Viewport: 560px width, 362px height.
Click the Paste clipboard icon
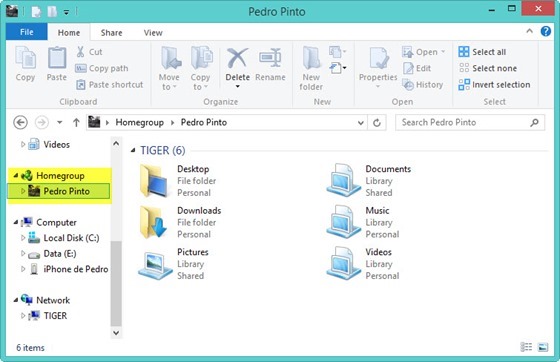[57, 57]
